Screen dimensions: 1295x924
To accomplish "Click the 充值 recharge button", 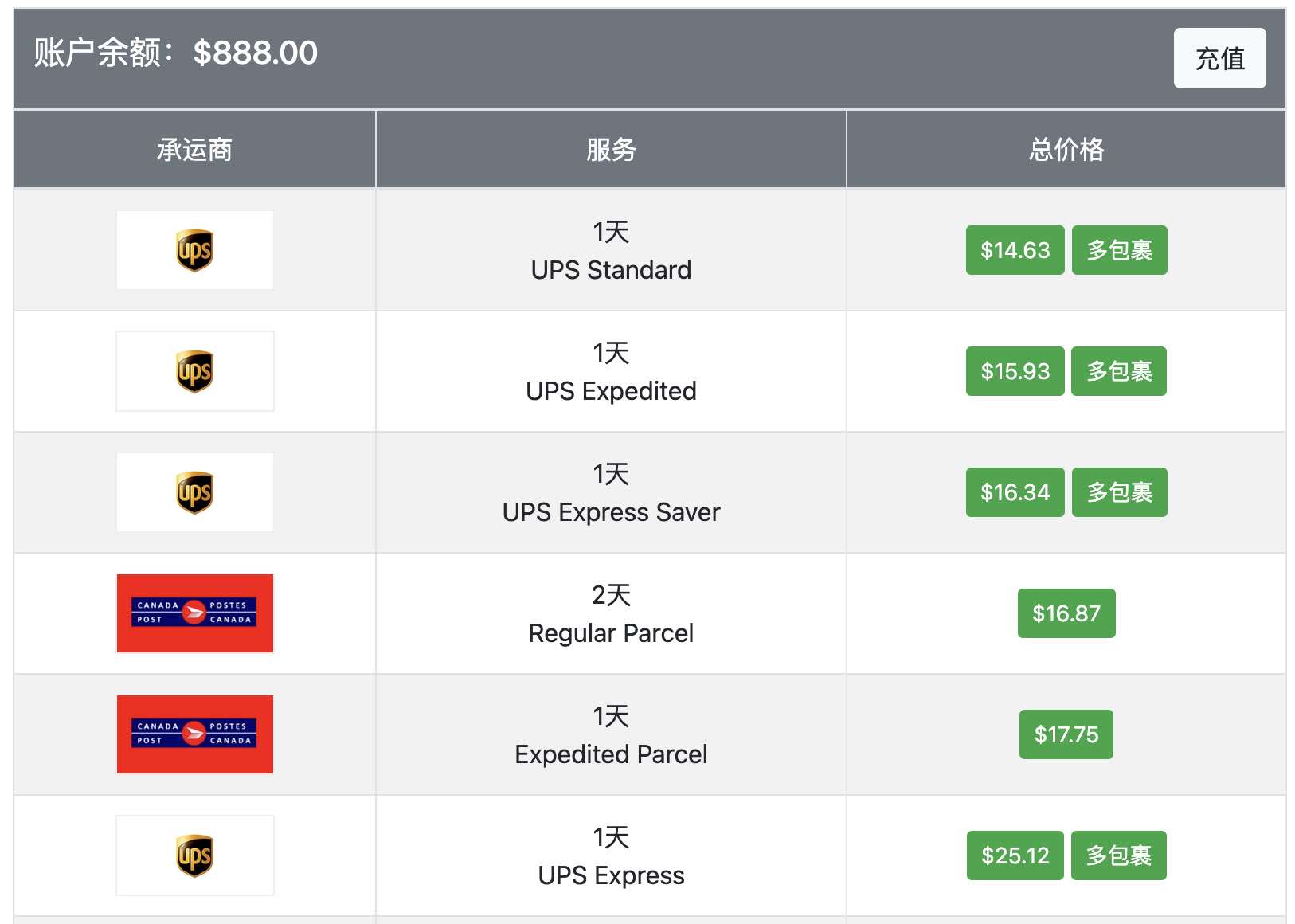I will [x=1219, y=58].
